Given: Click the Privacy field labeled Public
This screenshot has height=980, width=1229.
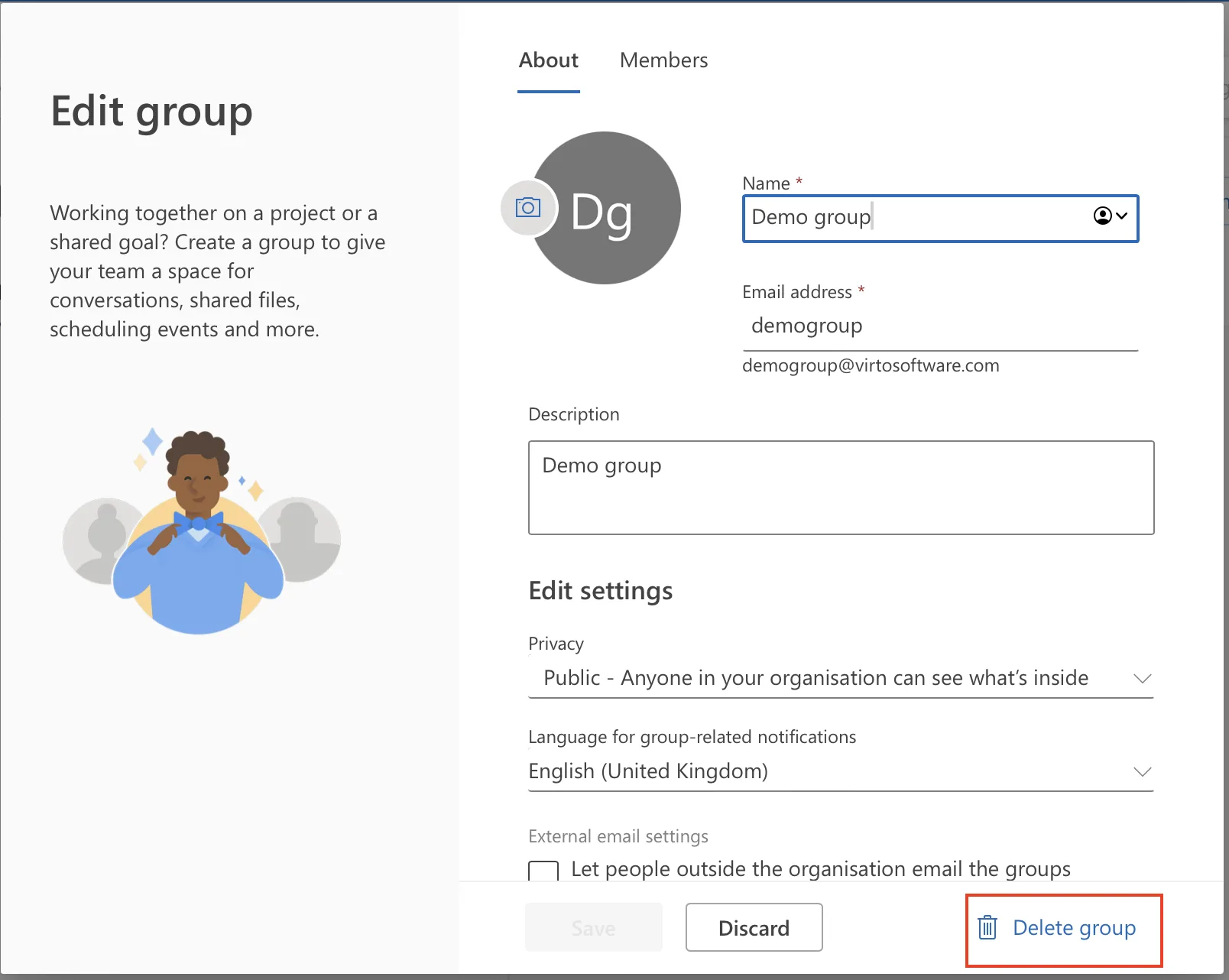Looking at the screenshot, I should tap(814, 678).
